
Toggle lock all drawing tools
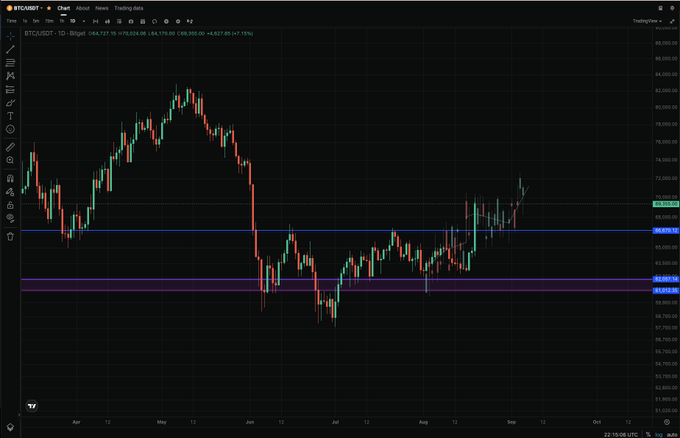[10, 205]
